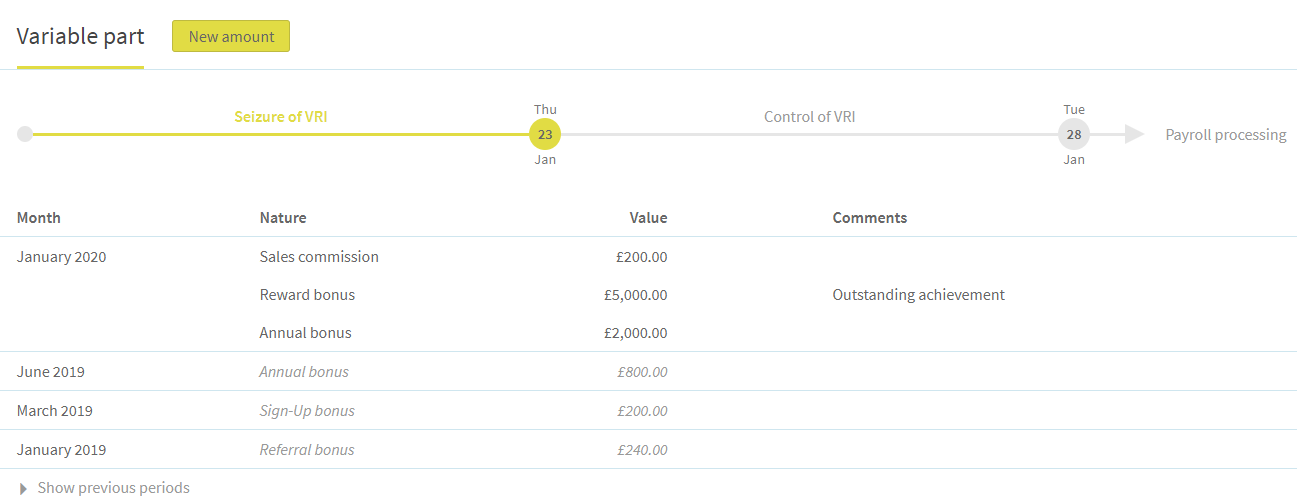Open the January 2019 Referral bonus row
The width and height of the screenshot is (1297, 504).
648,450
